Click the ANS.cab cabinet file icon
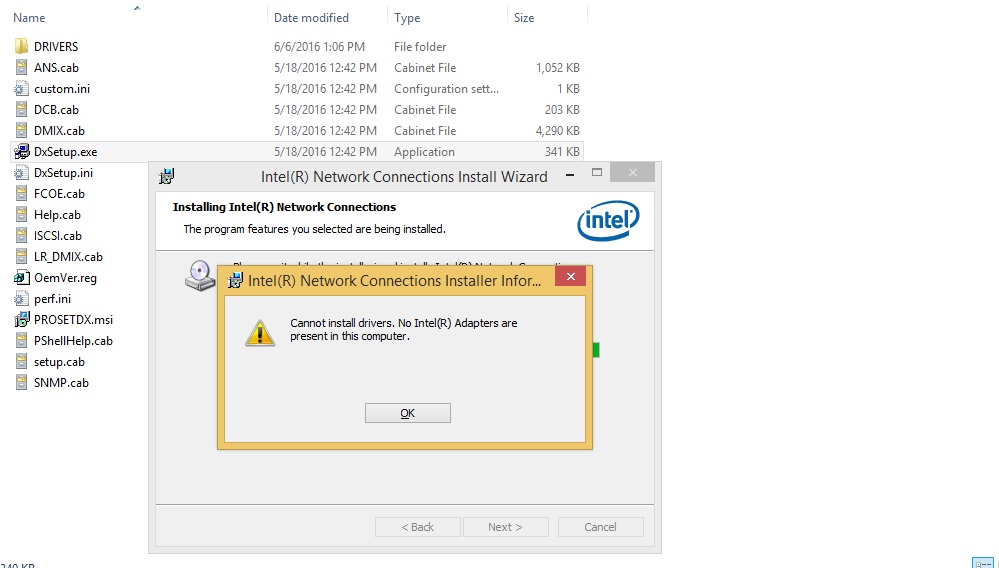Screen dimensions: 999x568 point(21,67)
